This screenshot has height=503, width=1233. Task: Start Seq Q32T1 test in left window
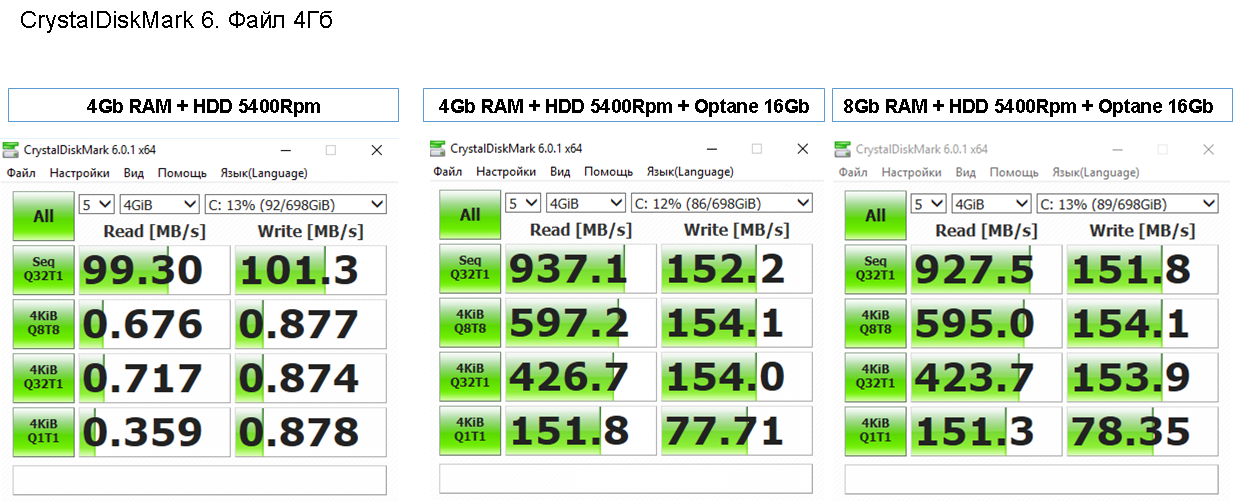[44, 270]
